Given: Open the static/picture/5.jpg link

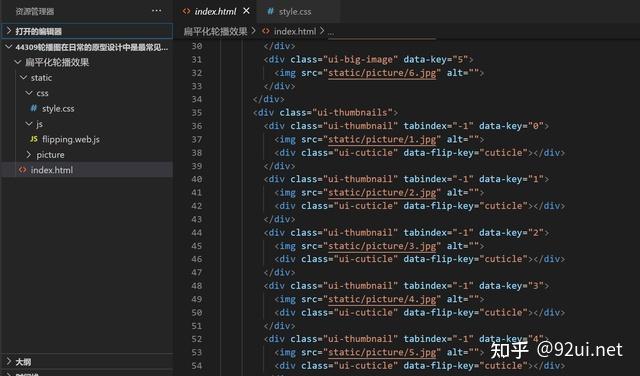Looking at the screenshot, I should pos(382,352).
